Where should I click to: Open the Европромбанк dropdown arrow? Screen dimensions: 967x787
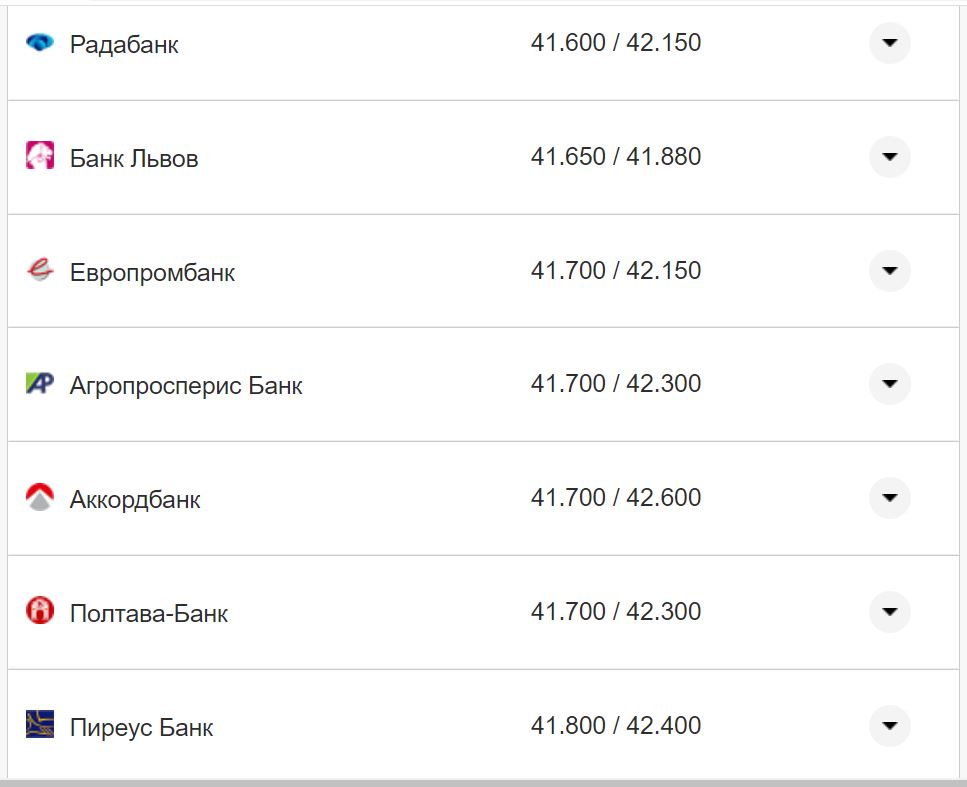[x=889, y=271]
